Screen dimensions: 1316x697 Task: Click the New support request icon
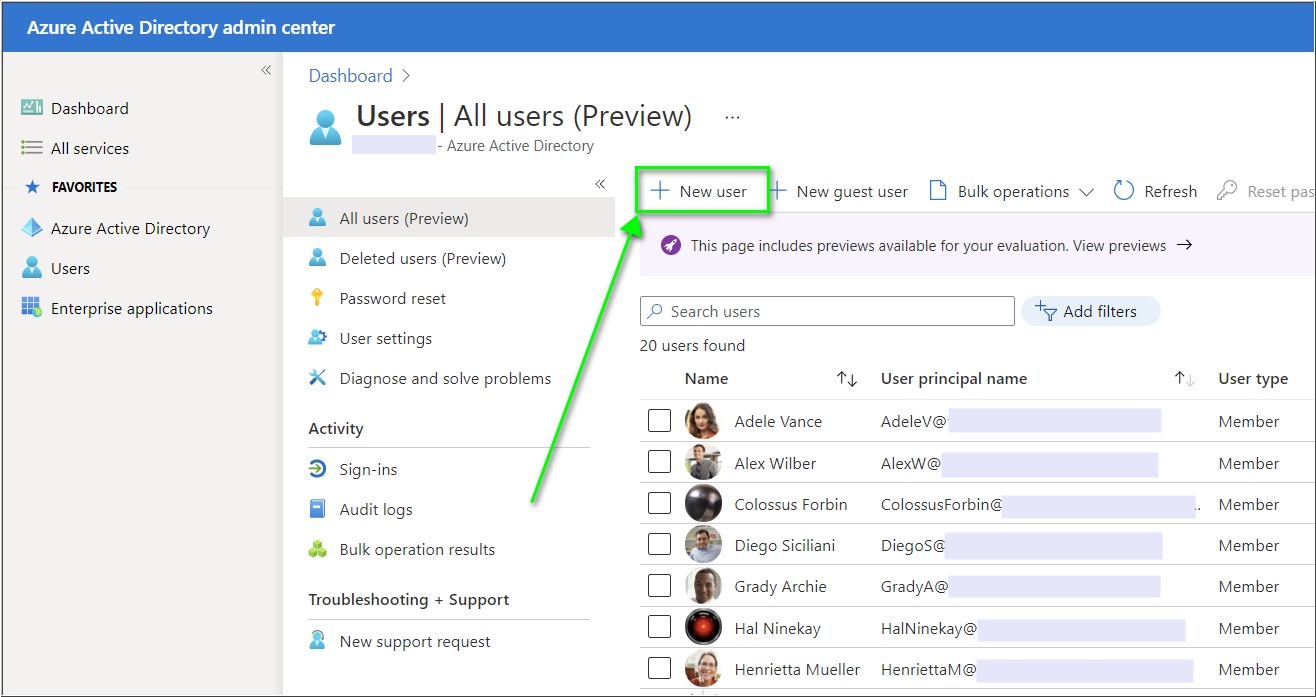[x=318, y=641]
